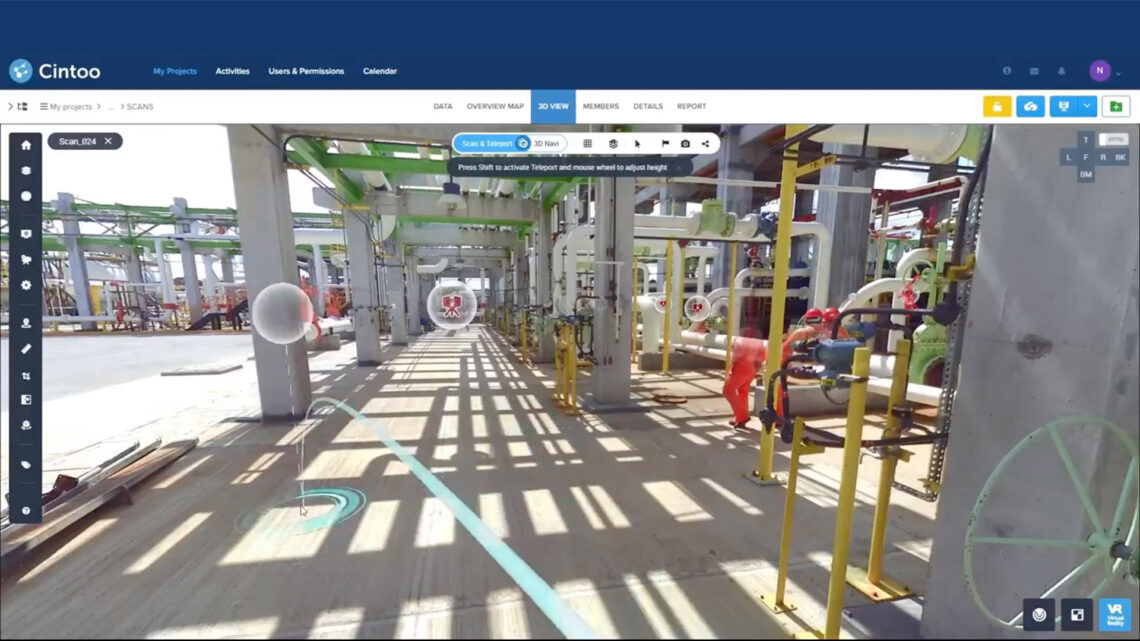Click the section panel icon below crop
The image size is (1140, 641).
point(26,400)
